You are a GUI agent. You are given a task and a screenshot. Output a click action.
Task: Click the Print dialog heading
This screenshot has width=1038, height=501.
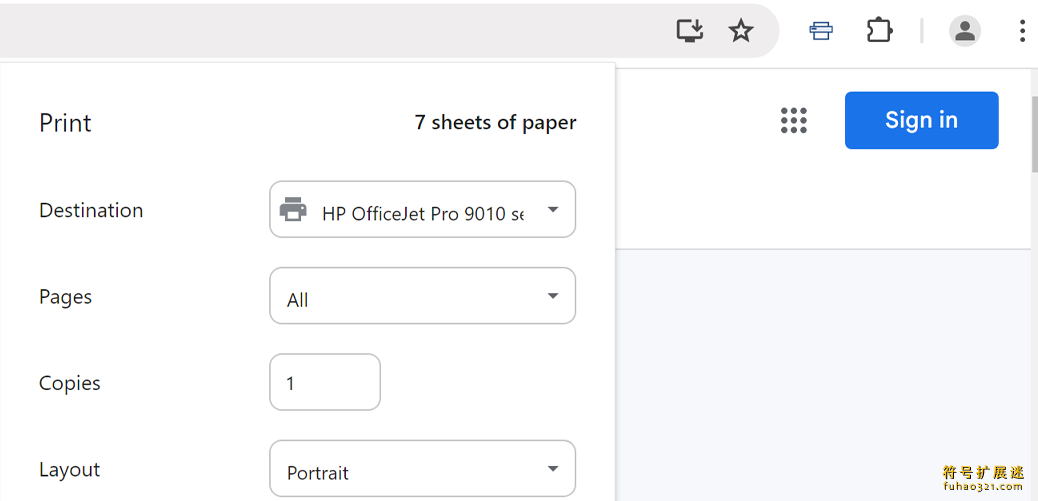[x=65, y=123]
